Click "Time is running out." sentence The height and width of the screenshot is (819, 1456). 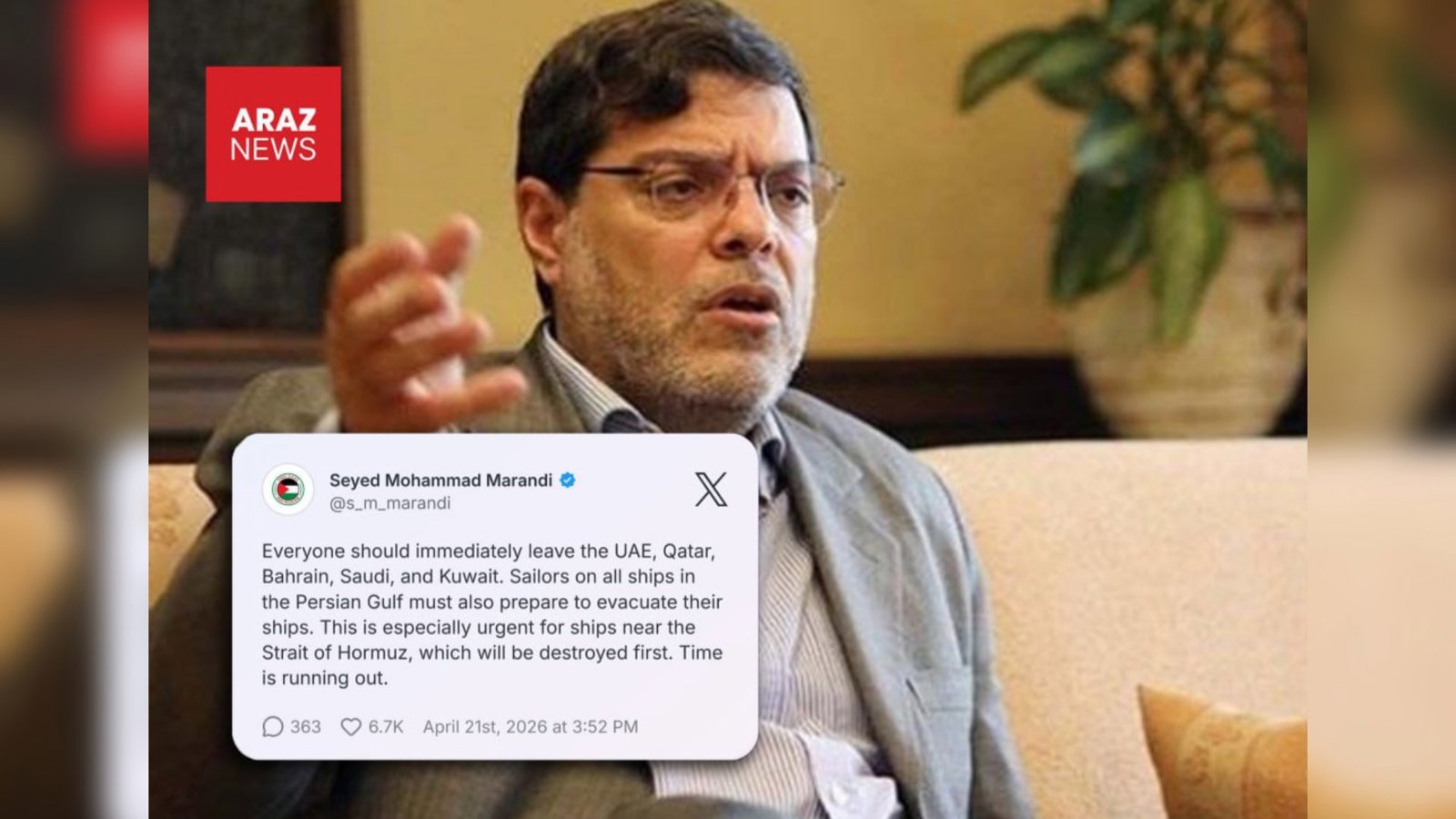pos(492,665)
